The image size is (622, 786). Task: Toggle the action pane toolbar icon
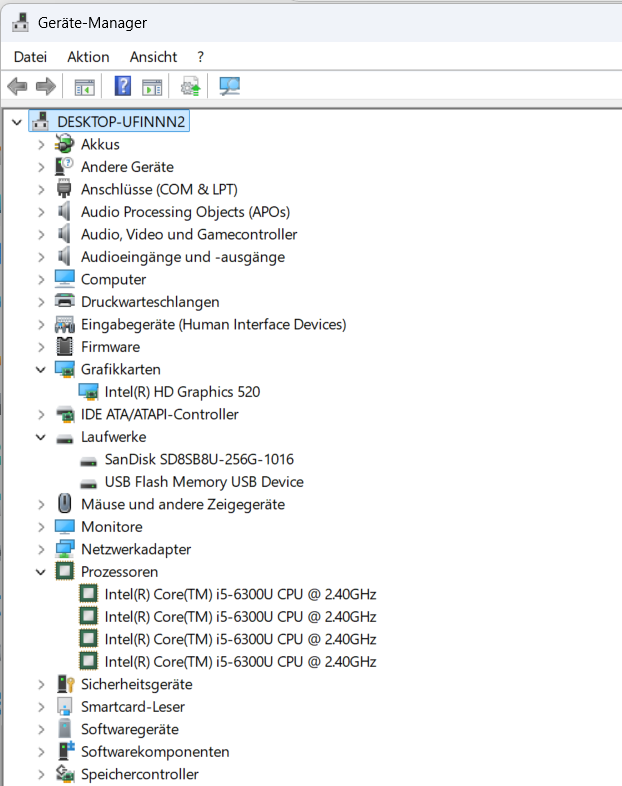click(x=152, y=87)
